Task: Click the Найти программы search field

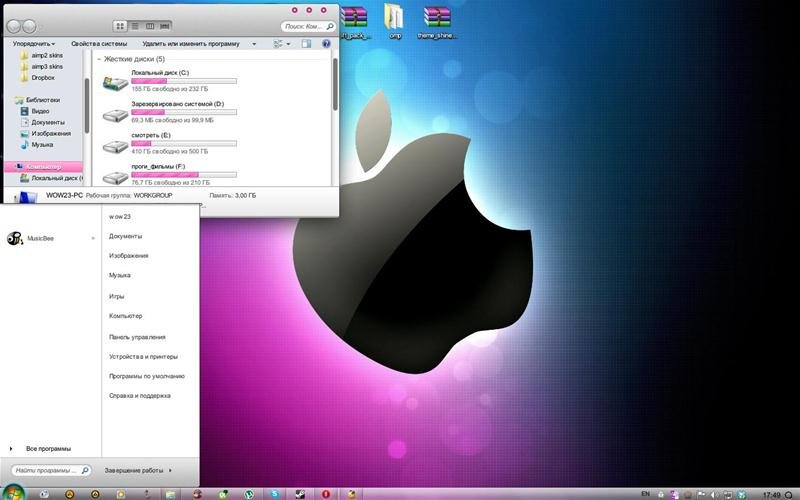Action: (51, 470)
